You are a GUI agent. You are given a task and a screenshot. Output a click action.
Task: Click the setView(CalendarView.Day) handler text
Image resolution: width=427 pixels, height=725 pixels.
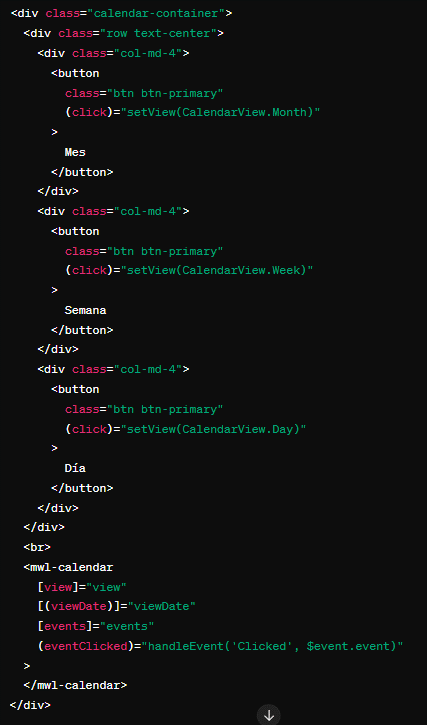(x=214, y=429)
